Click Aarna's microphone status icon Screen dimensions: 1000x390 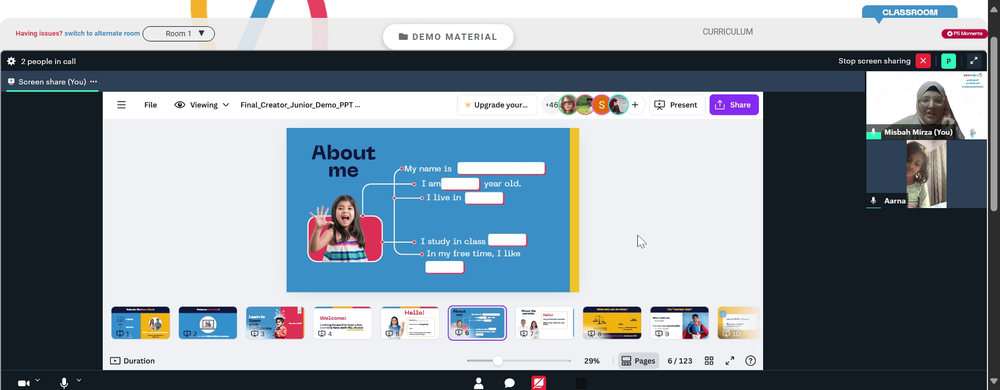tap(874, 200)
